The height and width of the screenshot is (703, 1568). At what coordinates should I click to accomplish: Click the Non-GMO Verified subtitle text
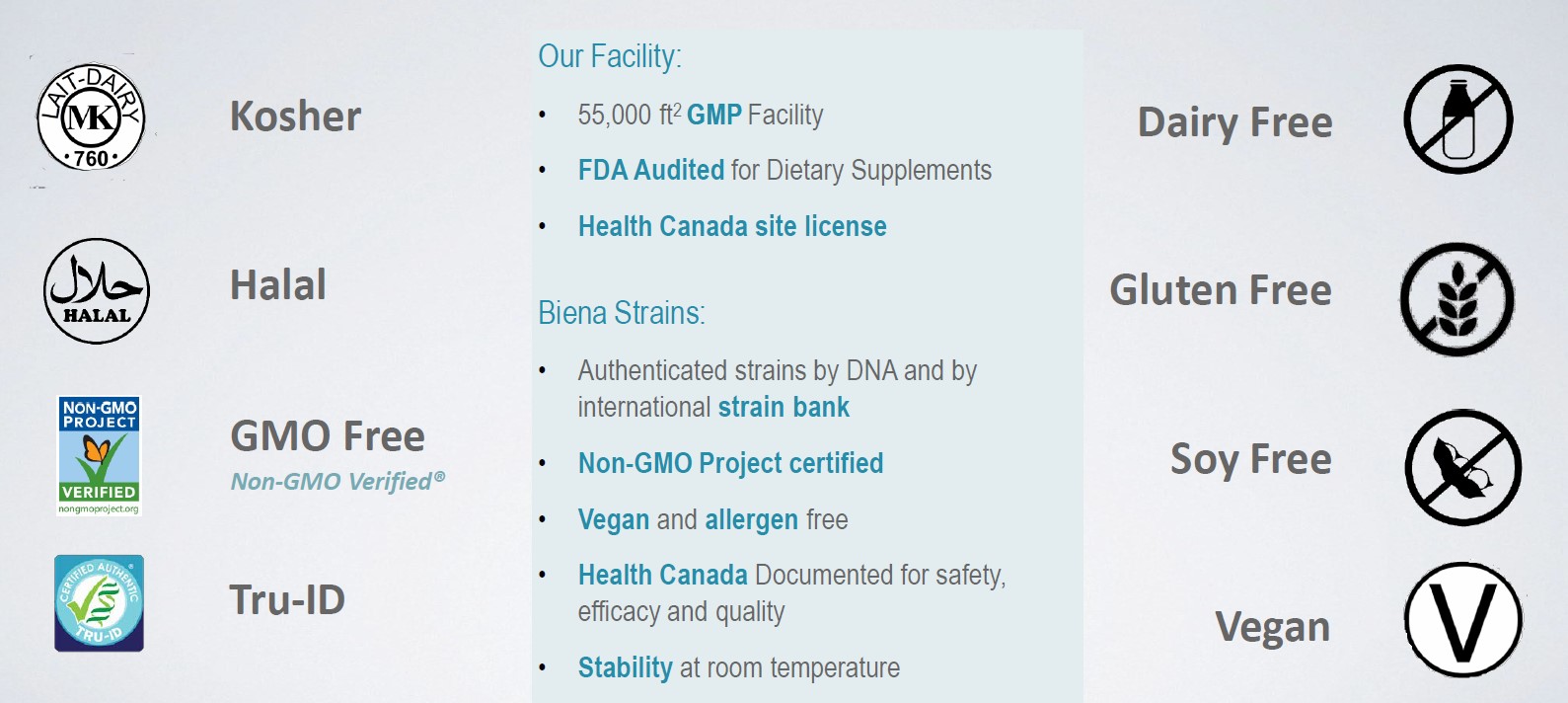[337, 481]
